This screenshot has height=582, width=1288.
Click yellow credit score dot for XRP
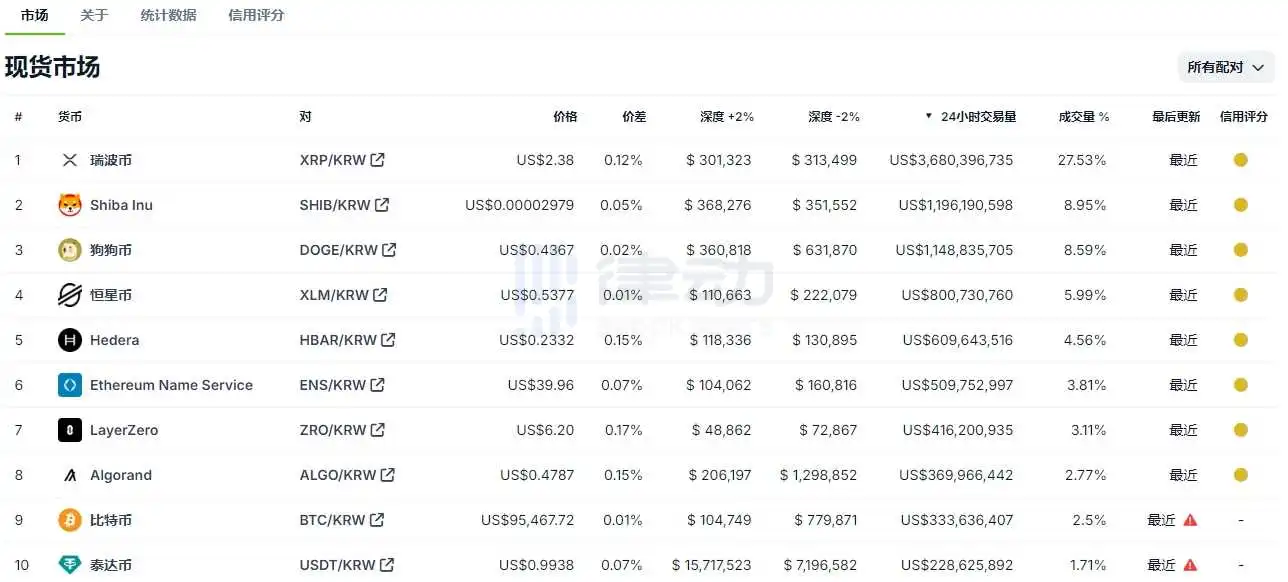[x=1241, y=160]
